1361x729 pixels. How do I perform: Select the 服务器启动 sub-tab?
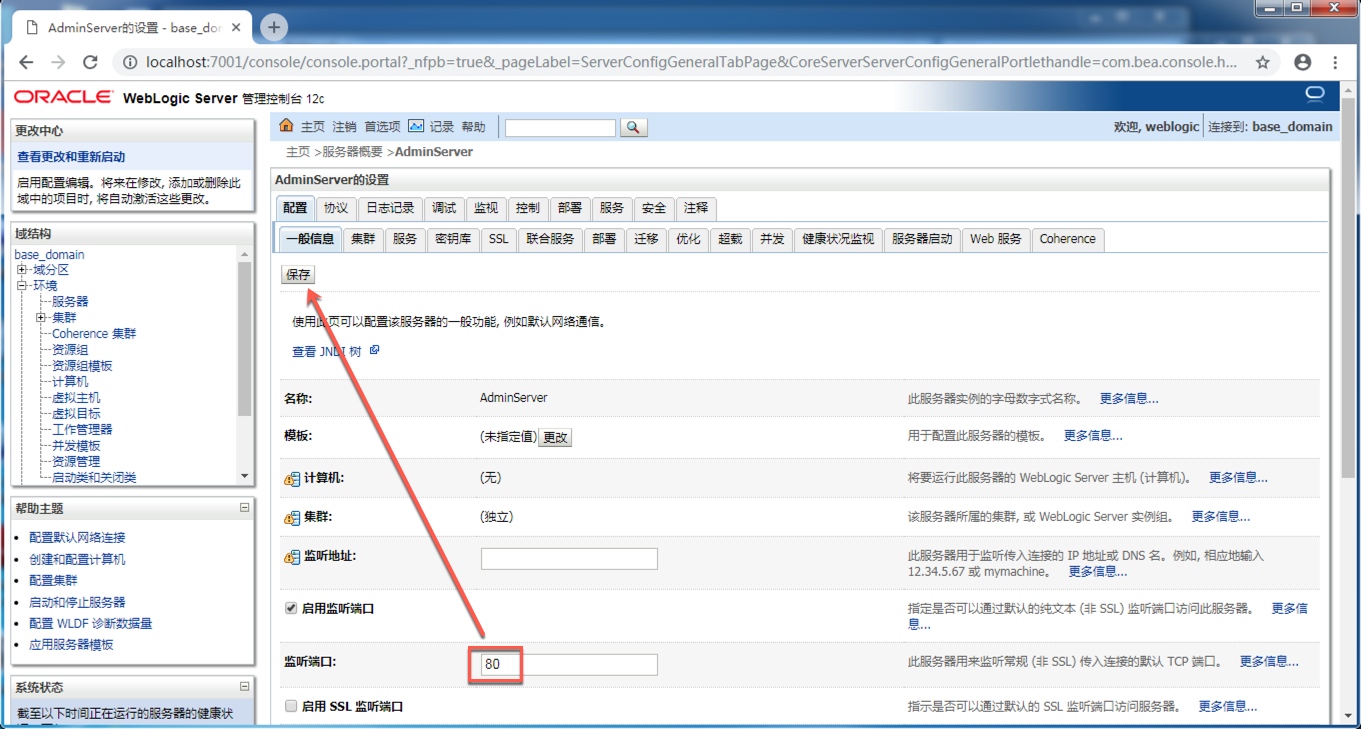click(x=922, y=239)
